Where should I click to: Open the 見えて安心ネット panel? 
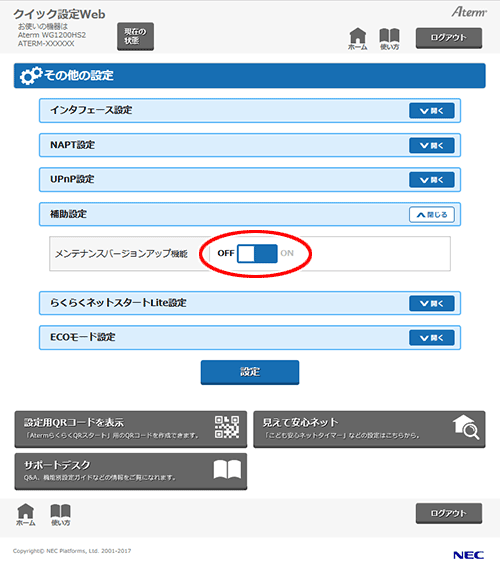[369, 429]
